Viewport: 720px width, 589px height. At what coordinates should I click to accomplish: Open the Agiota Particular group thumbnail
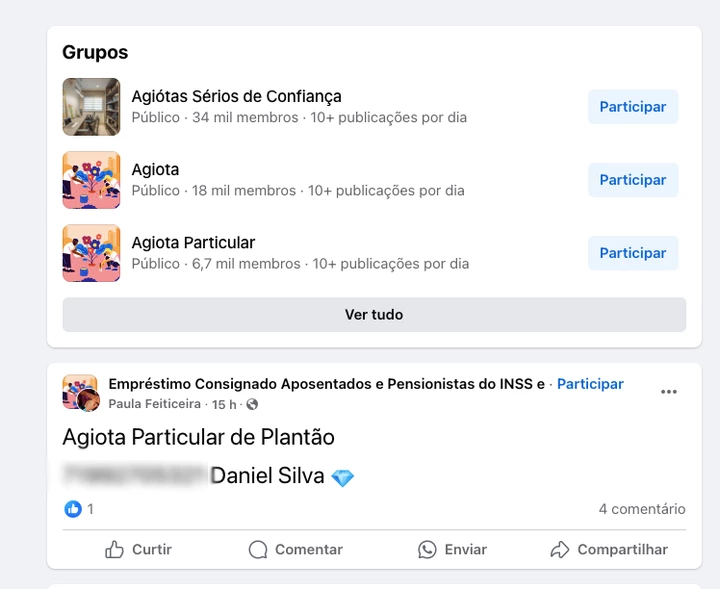(91, 253)
